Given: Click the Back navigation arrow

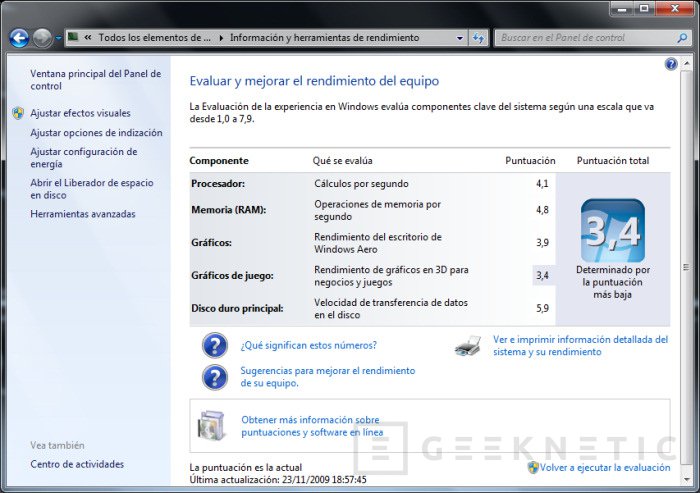Looking at the screenshot, I should 19,38.
